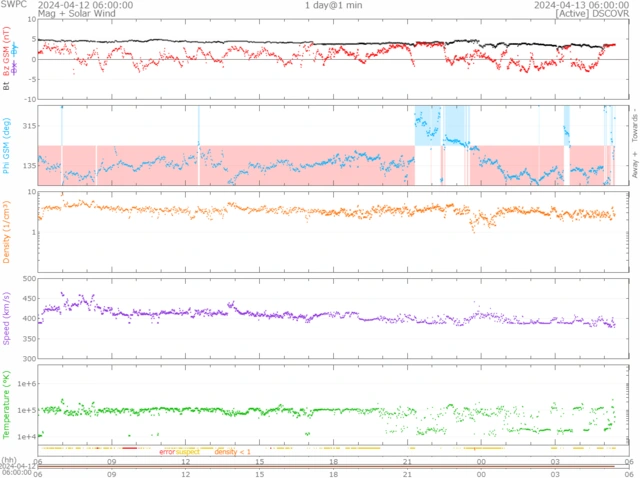Click the orange 'density < 1' legend entry

point(234,452)
